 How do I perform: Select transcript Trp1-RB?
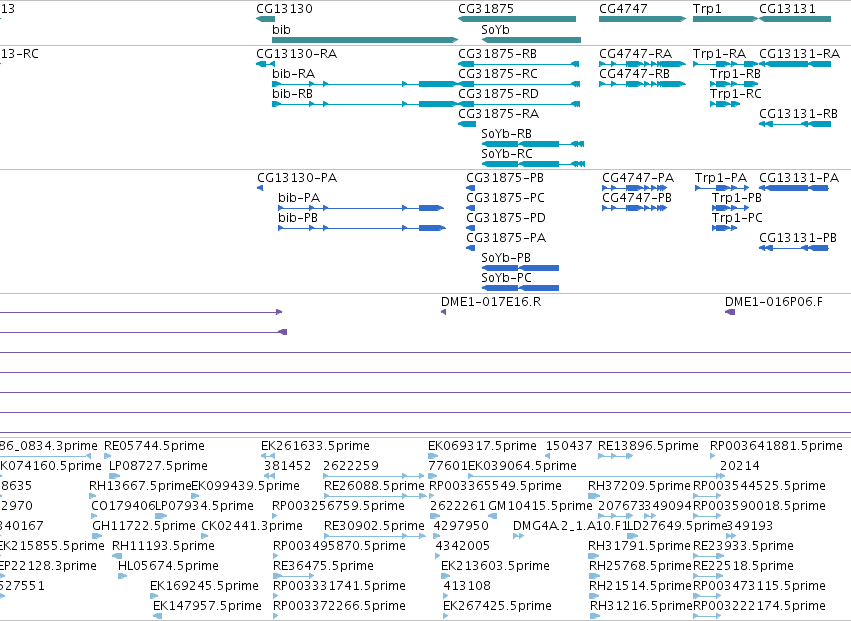pos(734,84)
